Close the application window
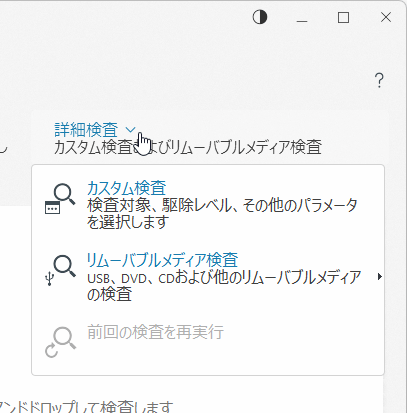Screen dimensions: 407x413 pos(386,17)
